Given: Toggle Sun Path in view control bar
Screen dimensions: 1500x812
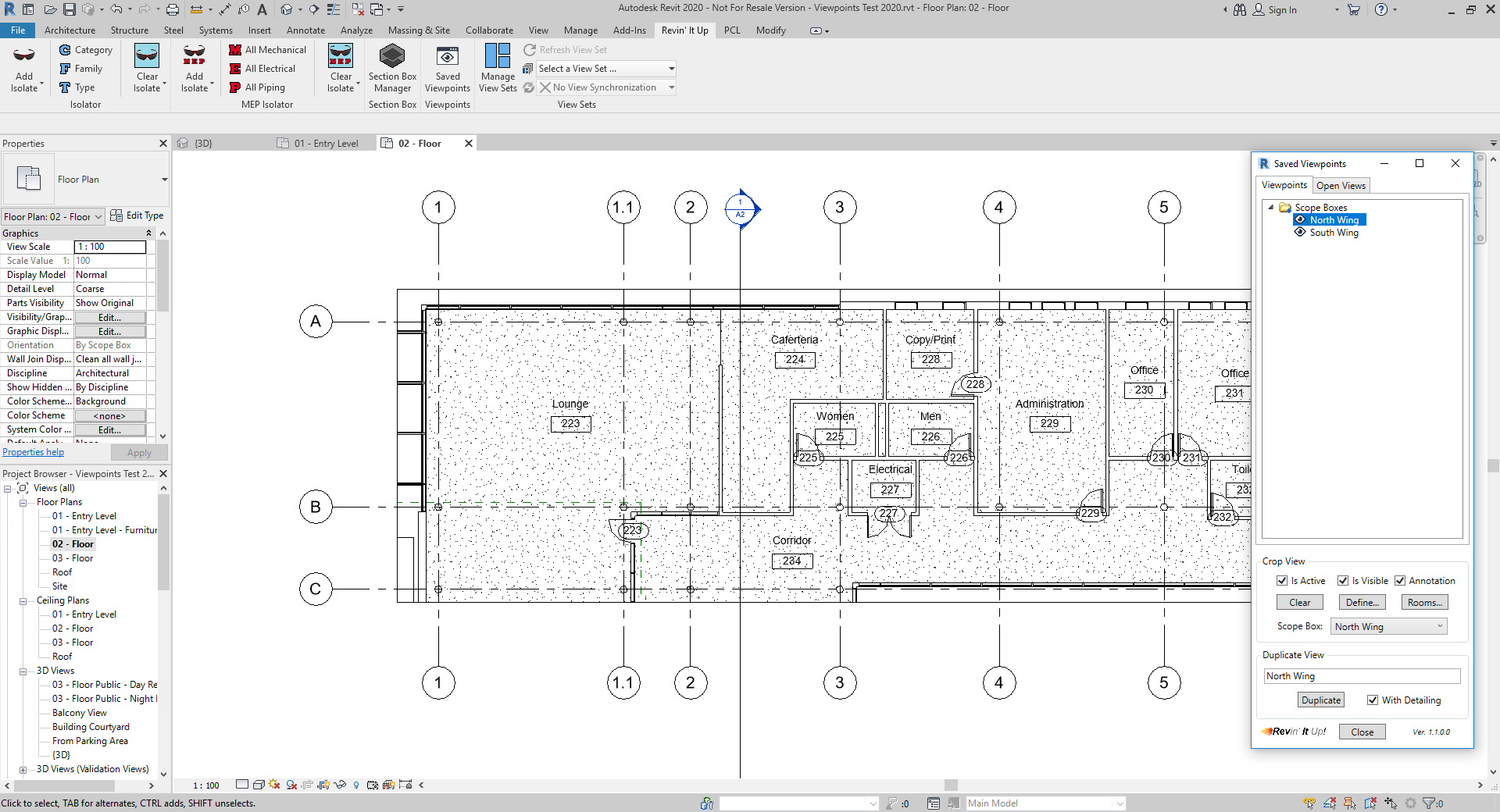Looking at the screenshot, I should coord(275,785).
